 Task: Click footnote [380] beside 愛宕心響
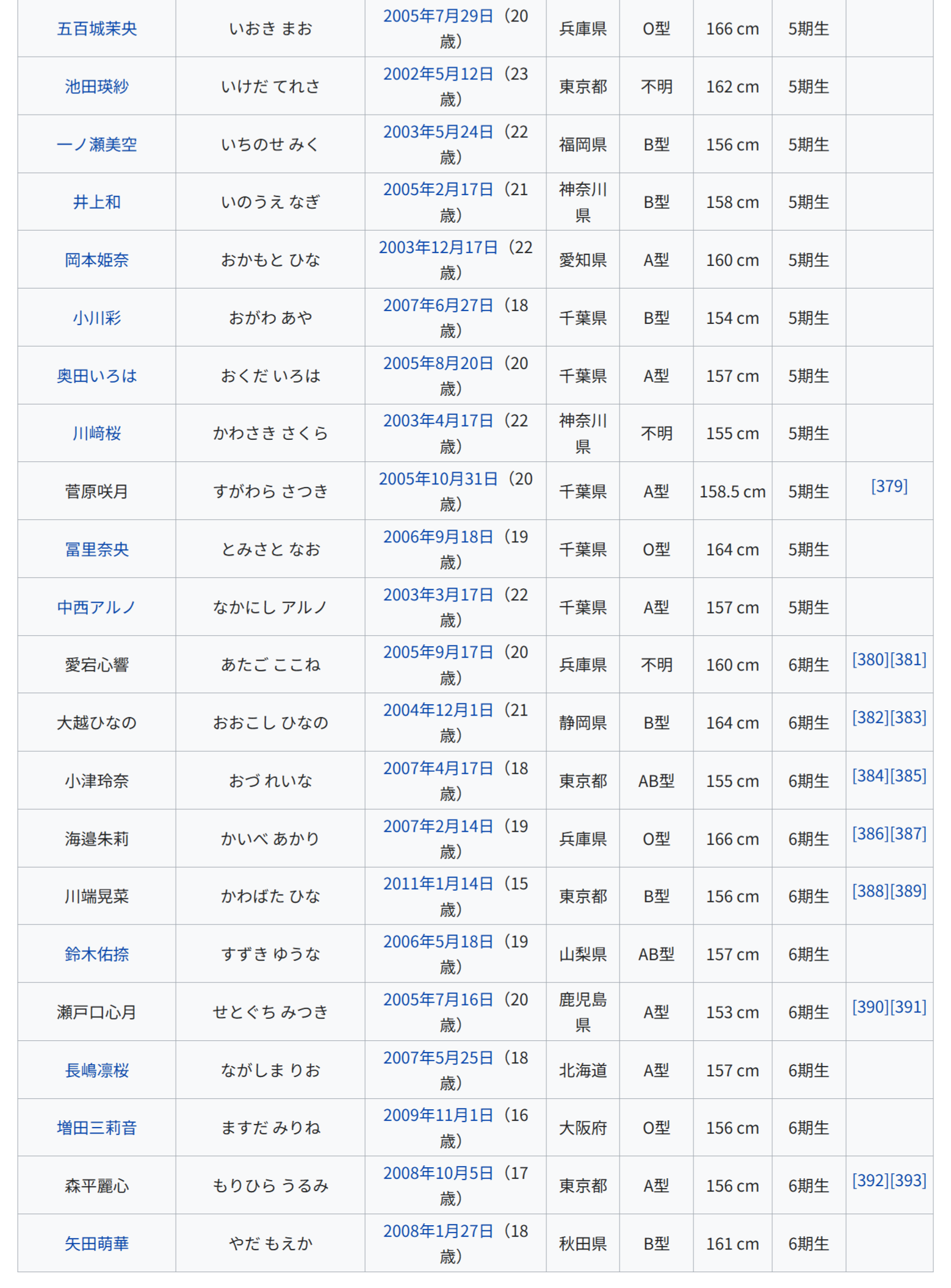click(870, 660)
